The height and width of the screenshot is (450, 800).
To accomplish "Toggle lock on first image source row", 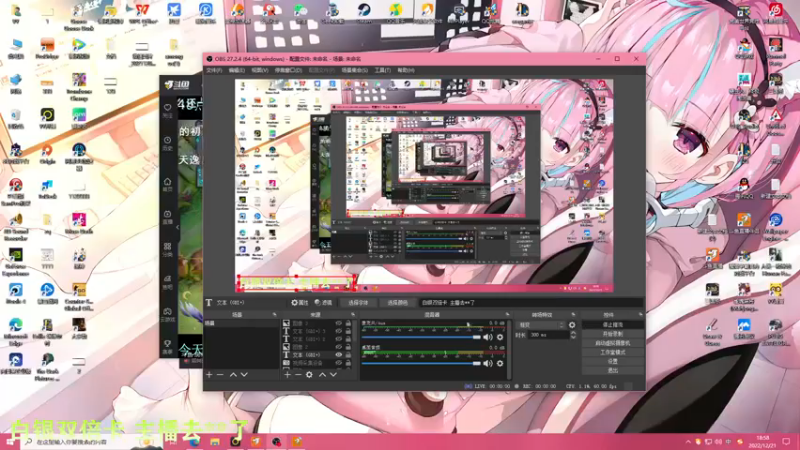I will (x=348, y=323).
